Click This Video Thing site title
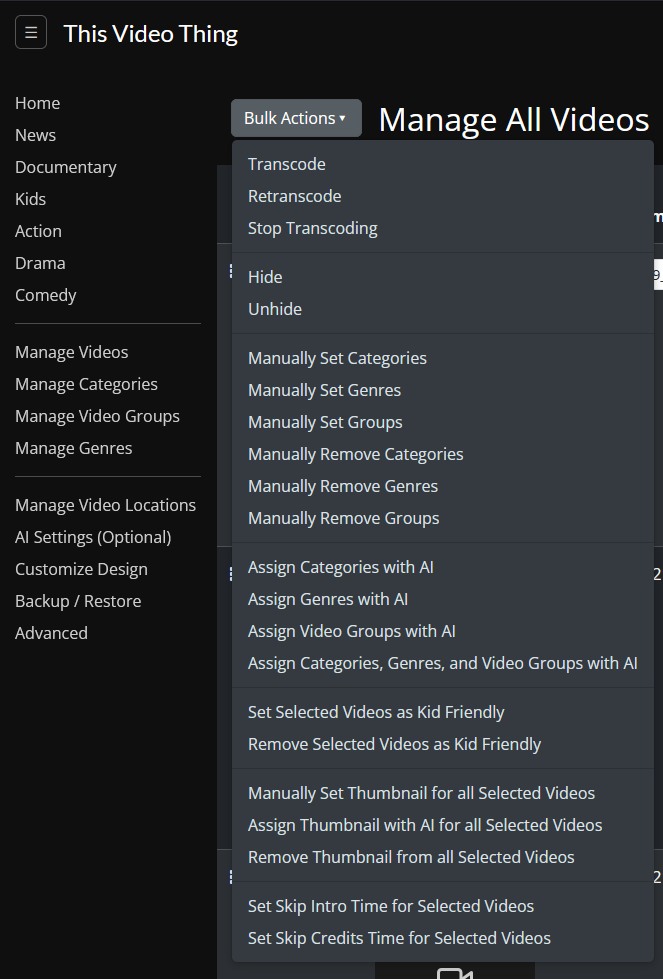Screen dimensions: 663x979 click(150, 34)
